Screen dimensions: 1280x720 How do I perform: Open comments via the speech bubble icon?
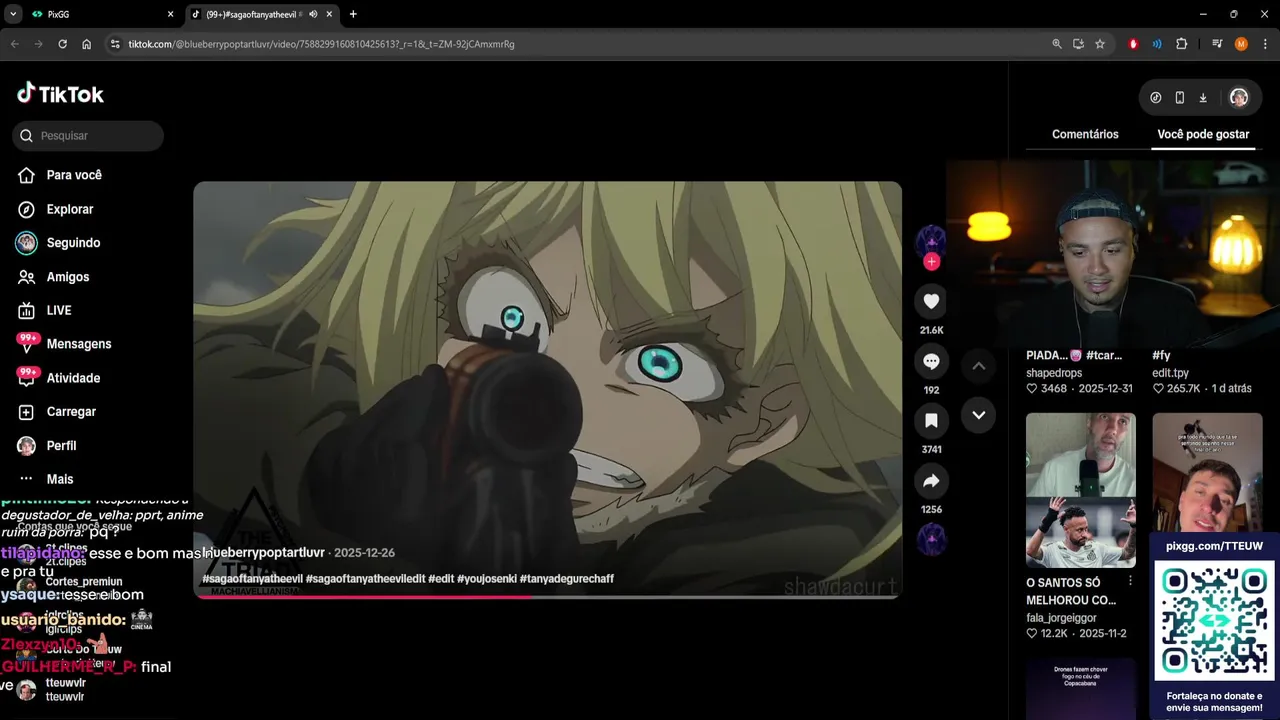click(931, 361)
